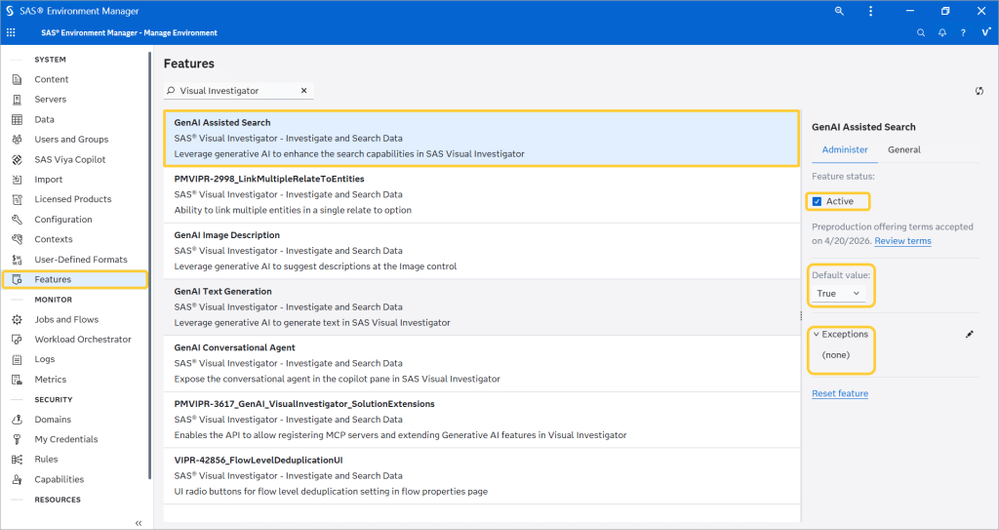Select the Administer tab
This screenshot has width=999, height=530.
coord(845,150)
